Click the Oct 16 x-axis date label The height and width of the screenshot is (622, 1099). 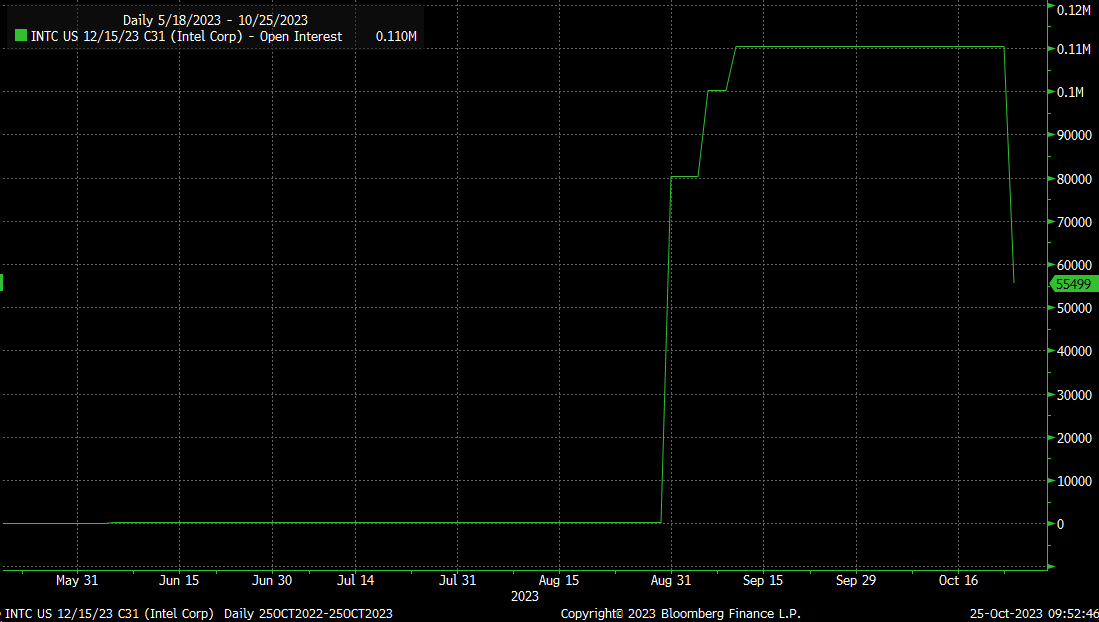click(x=958, y=581)
